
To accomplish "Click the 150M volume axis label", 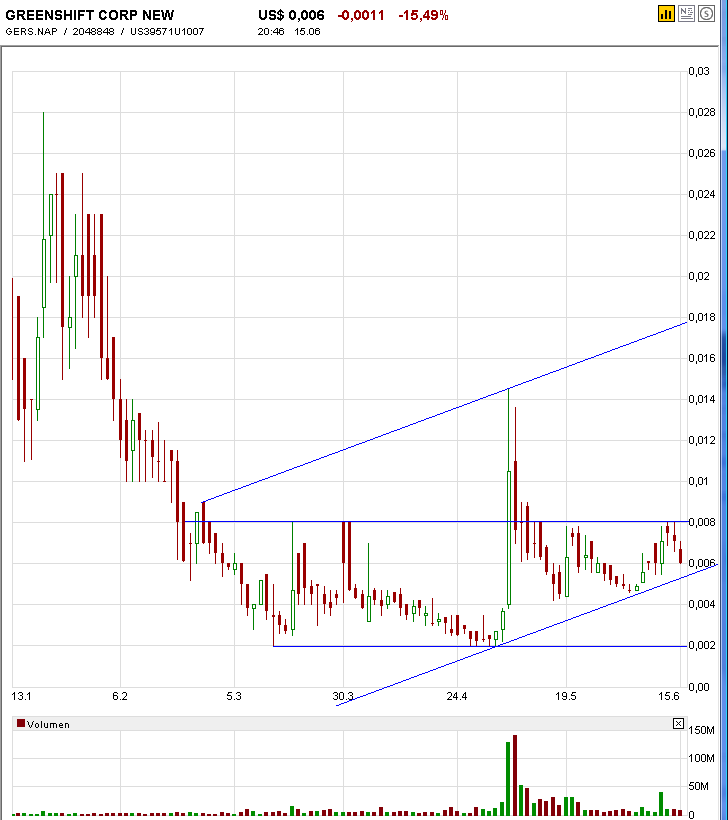I will click(702, 730).
